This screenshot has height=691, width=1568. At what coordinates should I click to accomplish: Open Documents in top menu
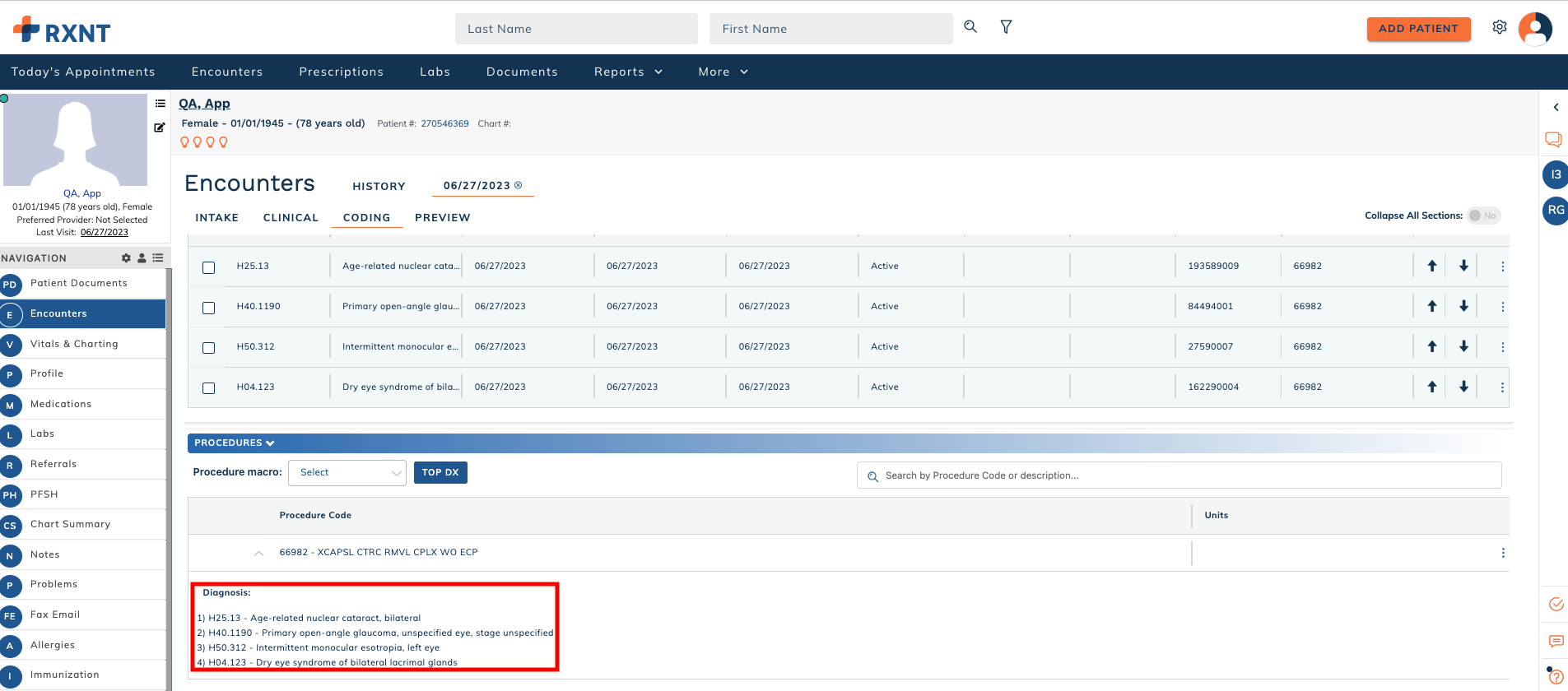pyautogui.click(x=522, y=72)
